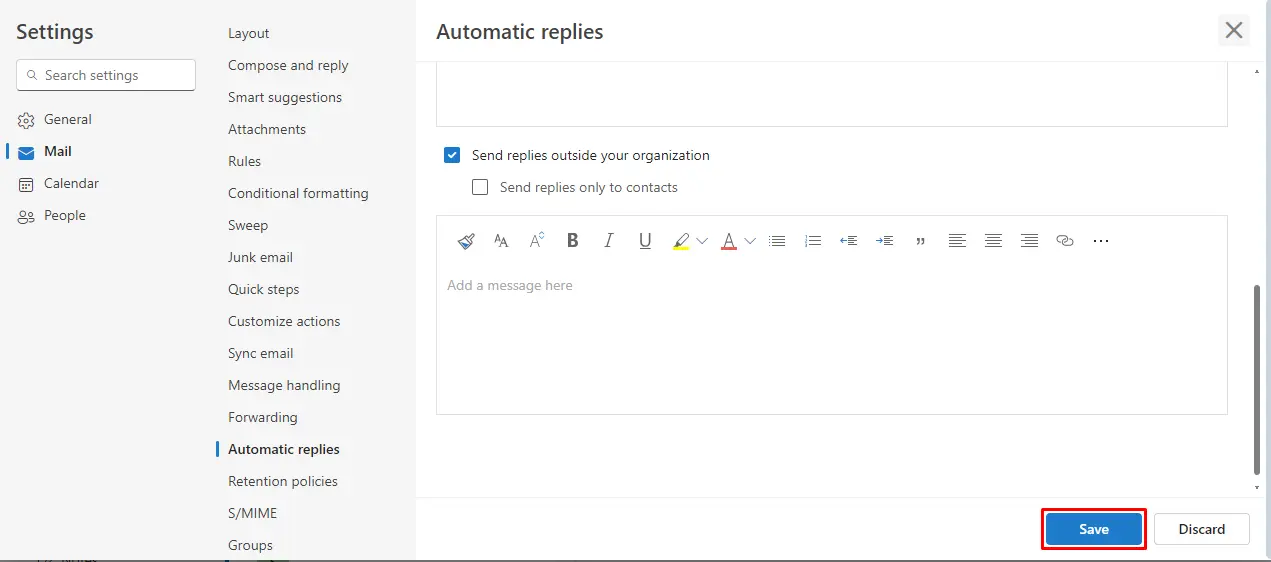
Task: Open highlight color dropdown arrow
Action: point(702,241)
